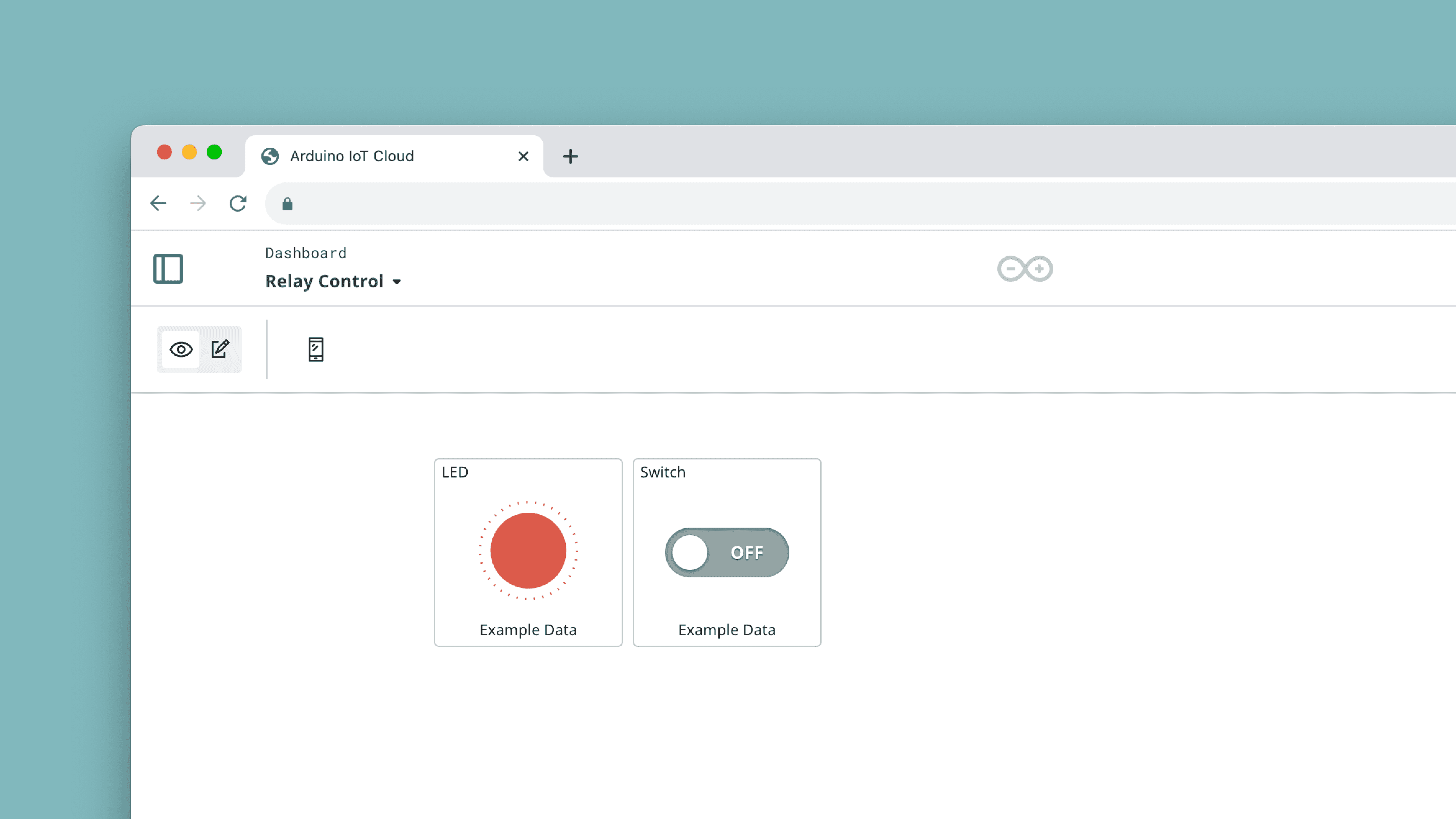Toggle the OFF switch widget on

[727, 552]
